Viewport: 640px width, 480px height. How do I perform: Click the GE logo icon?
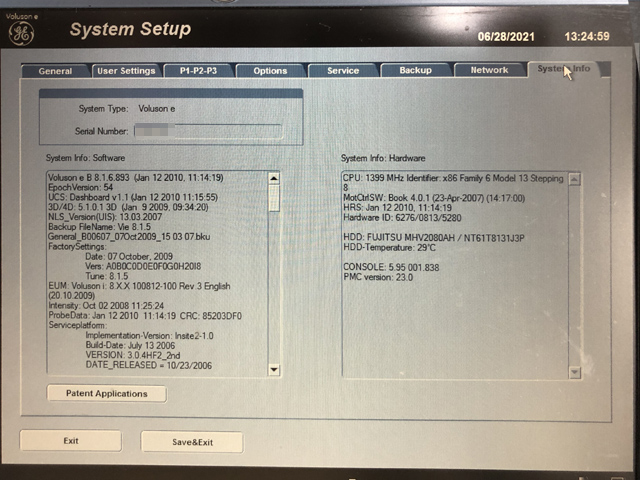pyautogui.click(x=21, y=33)
